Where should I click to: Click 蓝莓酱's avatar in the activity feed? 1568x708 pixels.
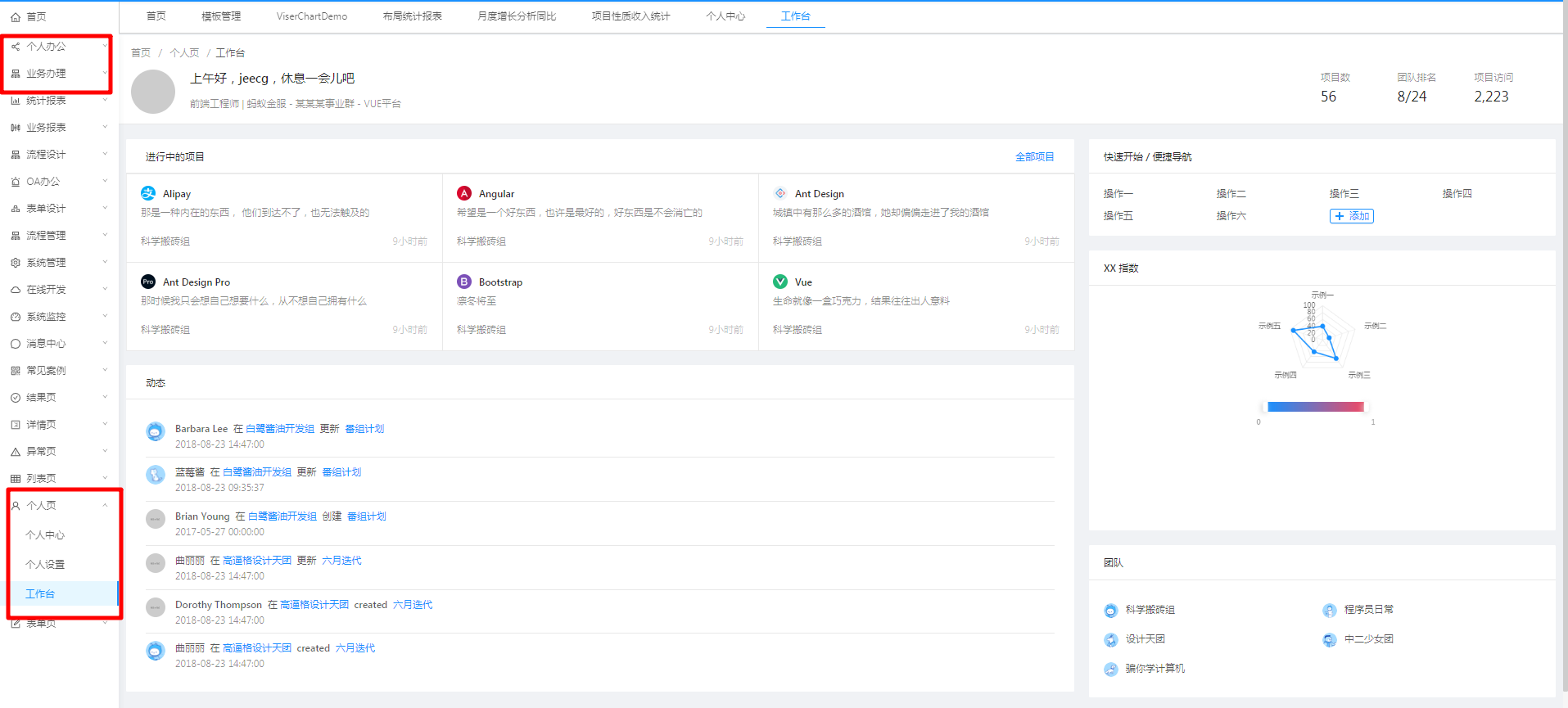point(156,475)
